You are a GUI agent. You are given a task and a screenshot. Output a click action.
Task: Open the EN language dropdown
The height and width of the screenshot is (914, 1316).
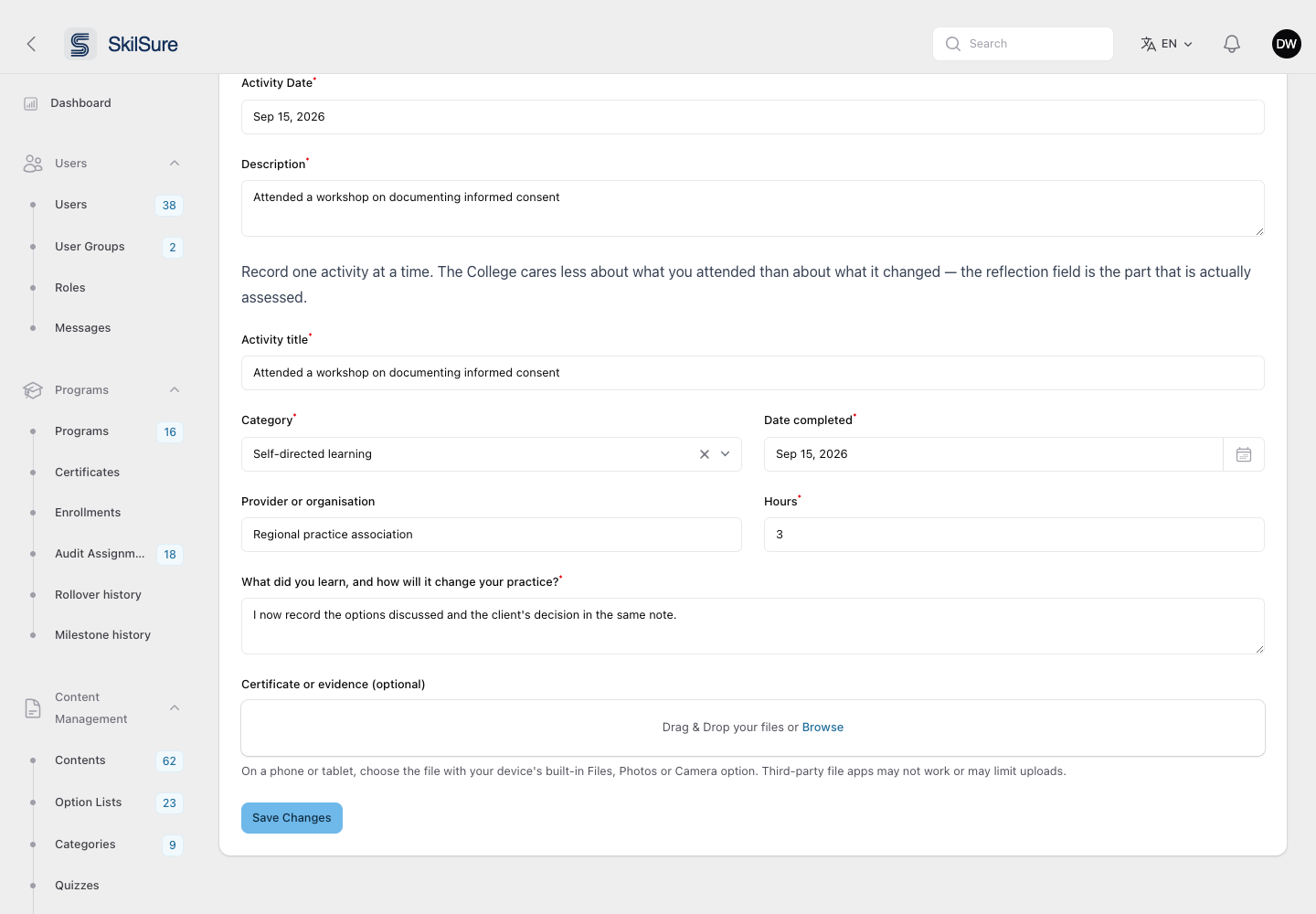(1177, 44)
